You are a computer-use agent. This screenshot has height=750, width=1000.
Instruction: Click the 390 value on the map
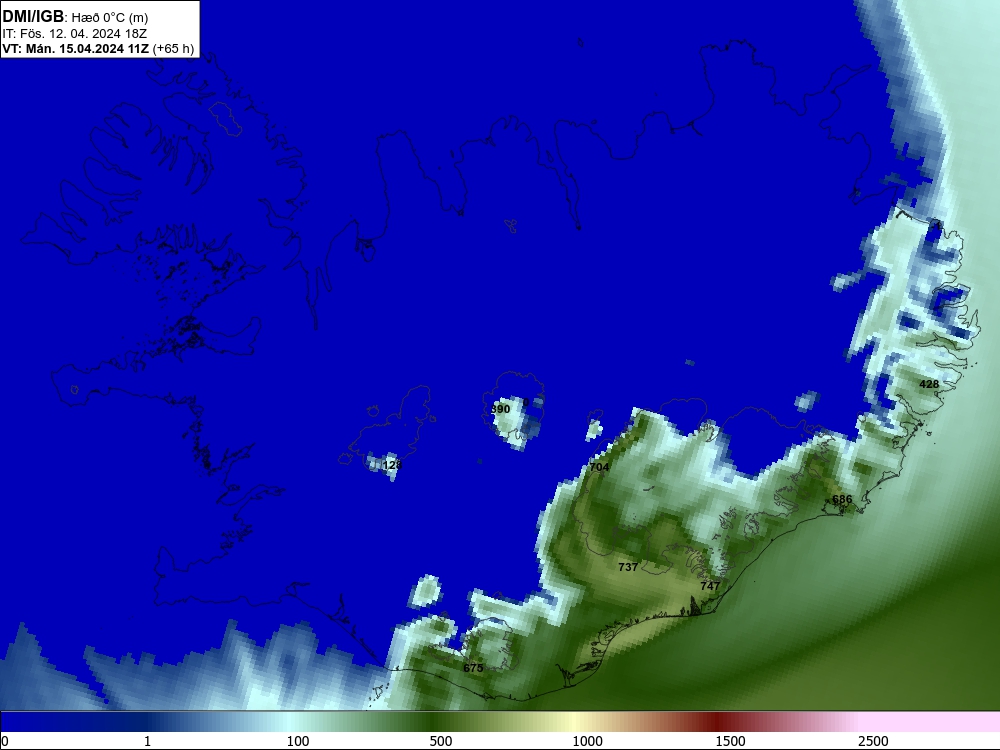coord(501,409)
